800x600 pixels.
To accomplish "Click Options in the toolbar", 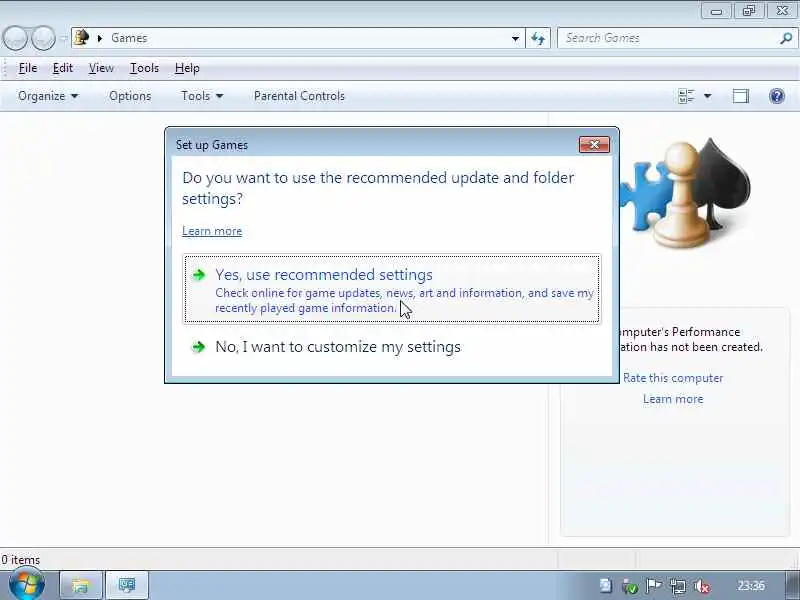I will click(130, 96).
